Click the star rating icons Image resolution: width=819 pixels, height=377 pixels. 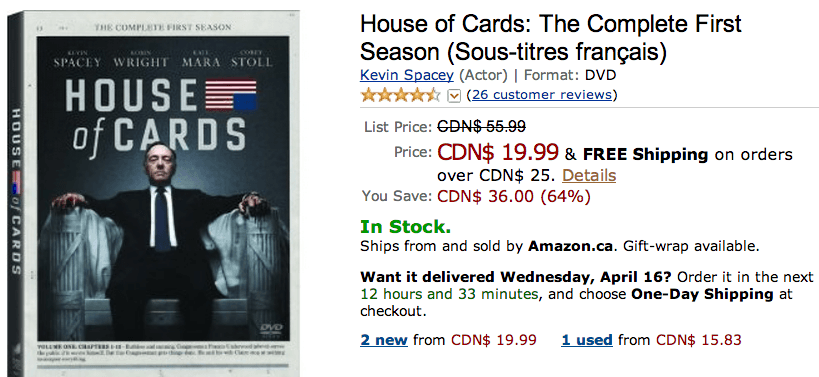point(401,95)
